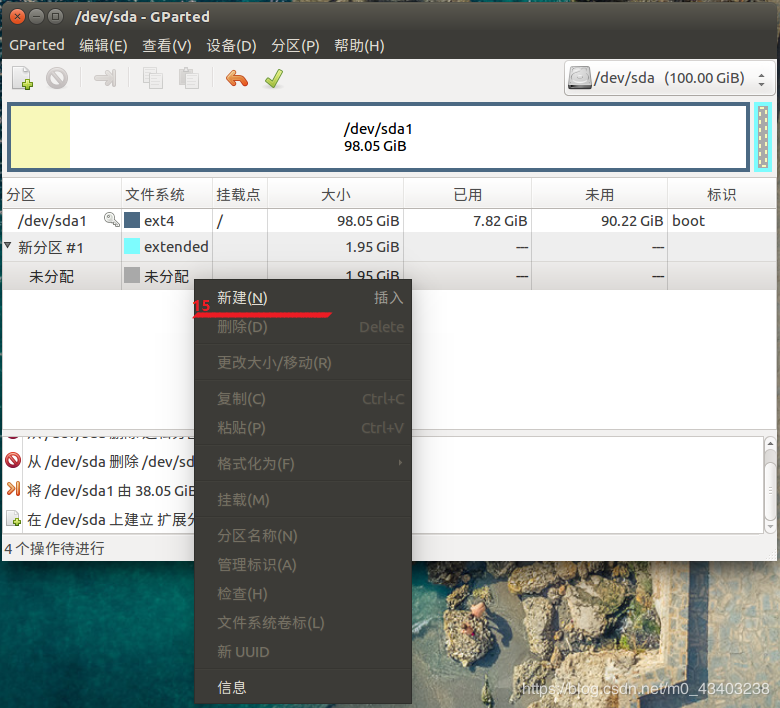Click the copy partition toolbar icon
The width and height of the screenshot is (780, 708).
(x=153, y=78)
